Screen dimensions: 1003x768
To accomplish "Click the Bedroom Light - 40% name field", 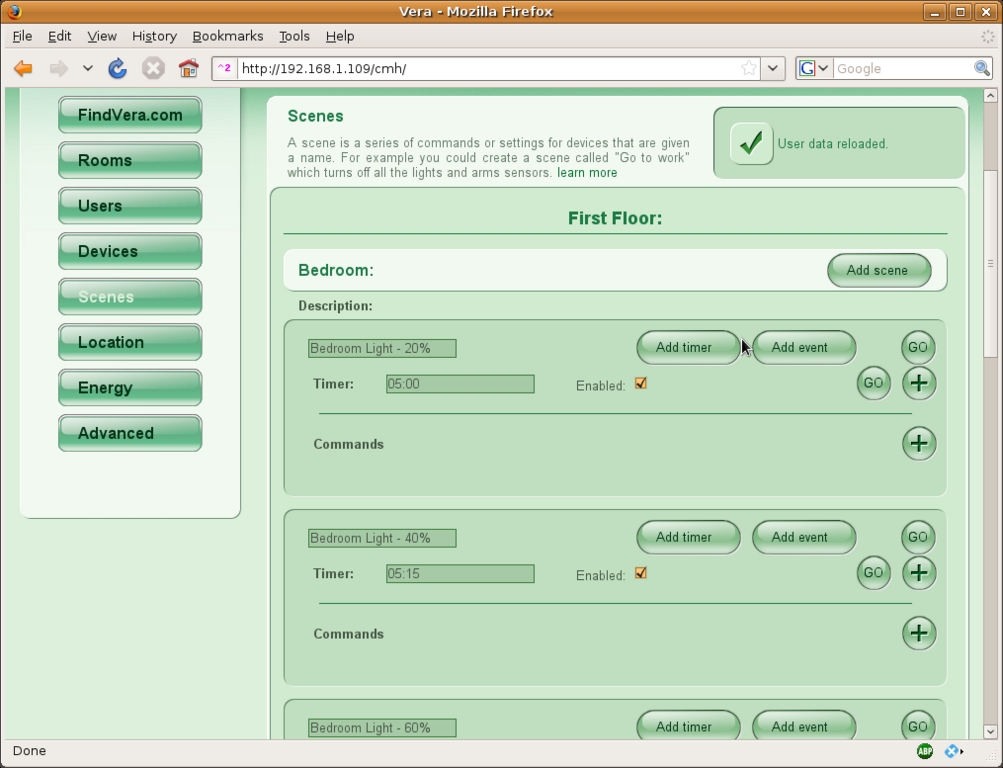I will click(x=382, y=538).
